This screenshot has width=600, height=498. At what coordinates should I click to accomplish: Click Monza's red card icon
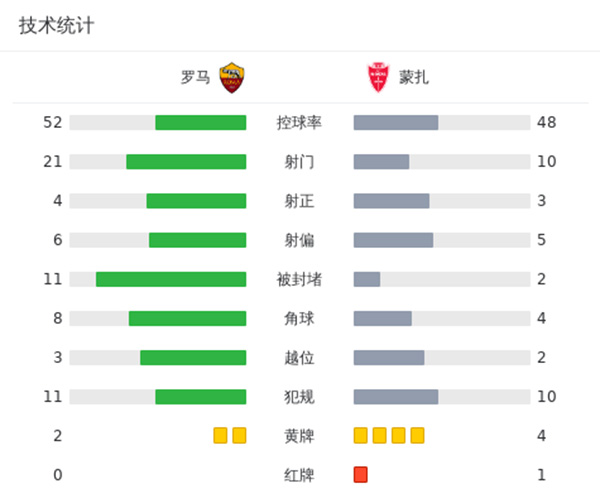361,474
